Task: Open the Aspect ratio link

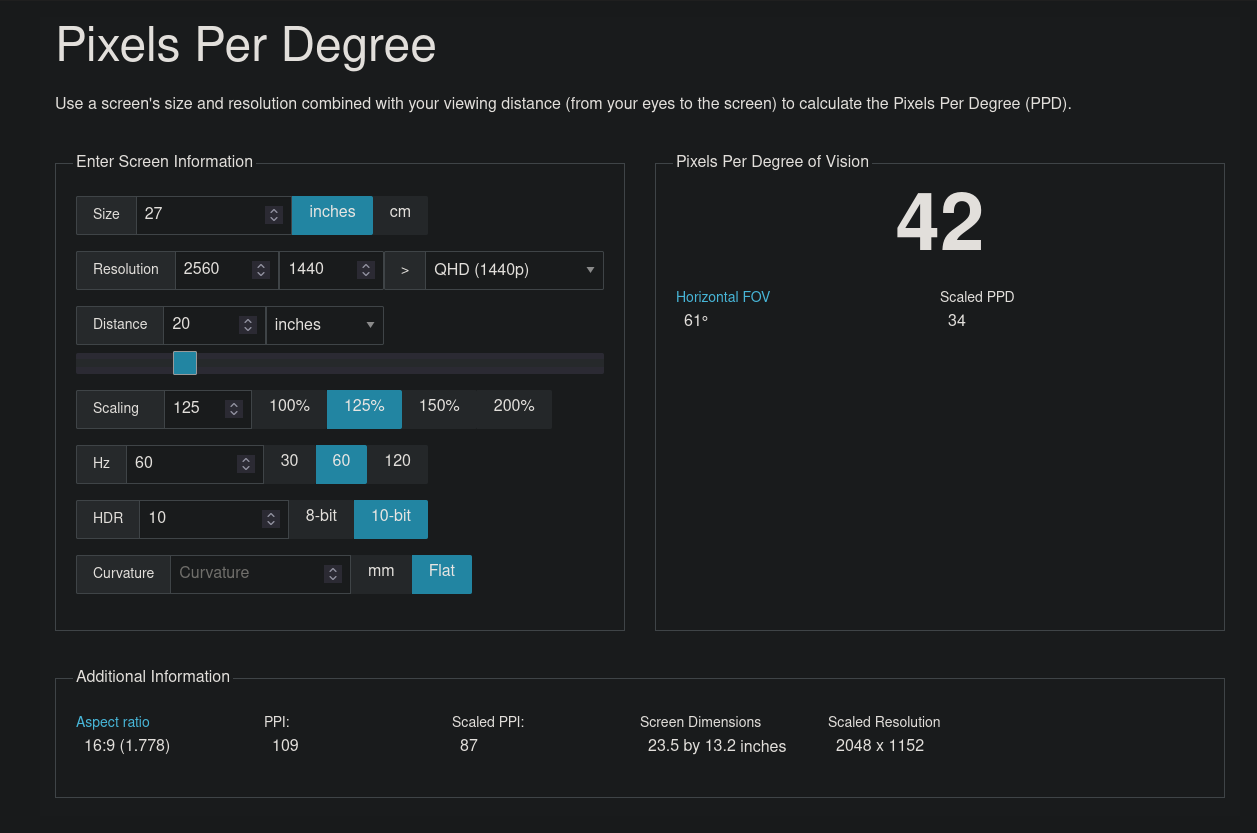Action: tap(113, 722)
